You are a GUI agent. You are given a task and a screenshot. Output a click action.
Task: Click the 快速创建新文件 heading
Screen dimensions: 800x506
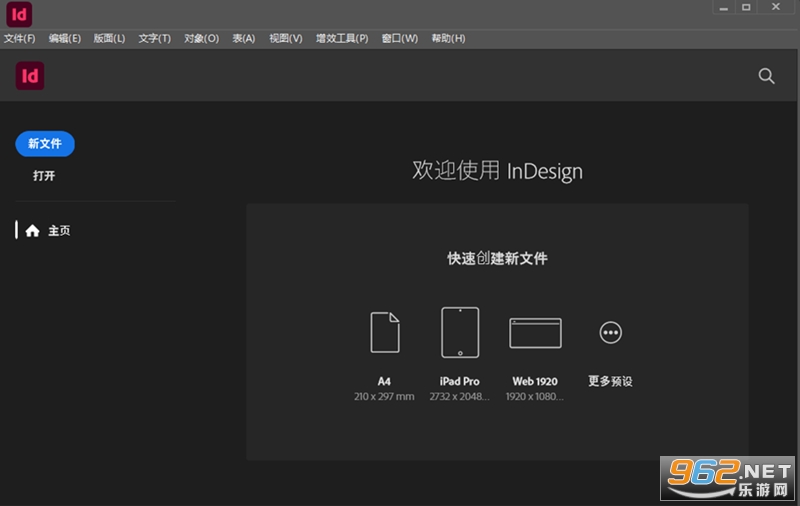pos(497,259)
